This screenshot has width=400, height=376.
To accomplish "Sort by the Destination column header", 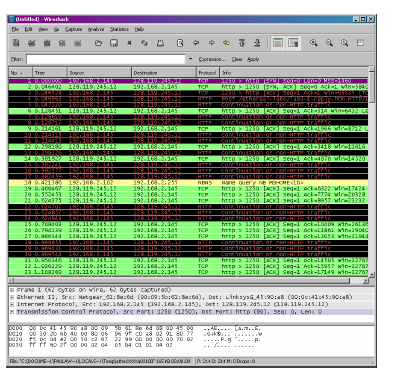I will coord(164,72).
